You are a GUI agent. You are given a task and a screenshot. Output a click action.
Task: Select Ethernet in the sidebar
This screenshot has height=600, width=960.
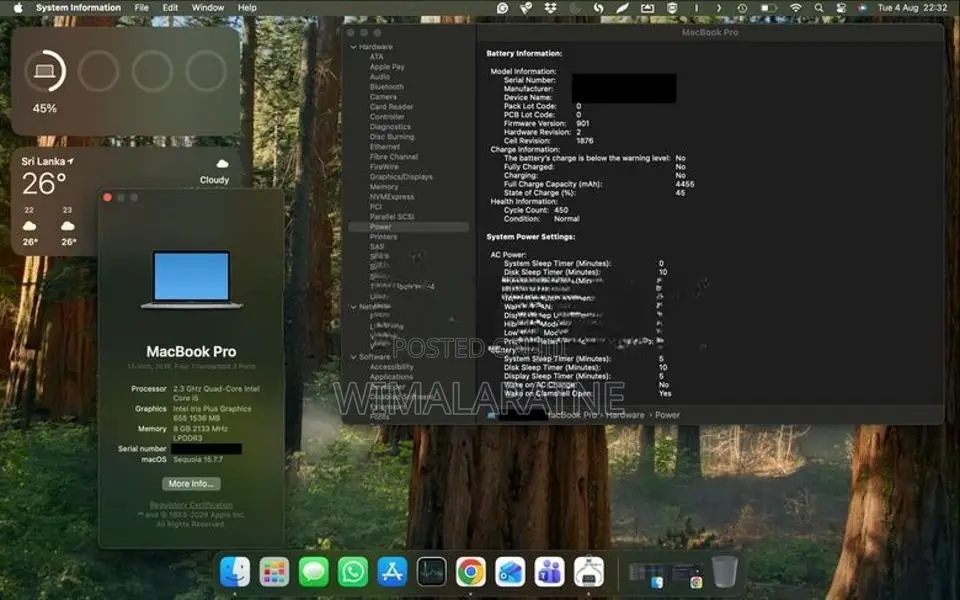click(384, 146)
